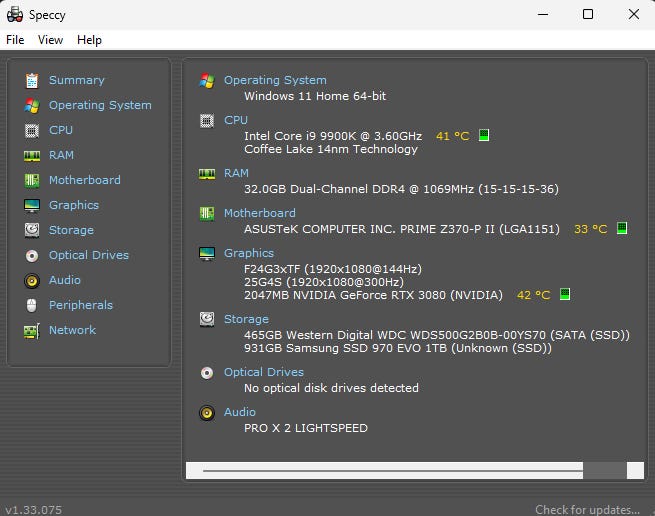Click the Samsung SSD 970 EVO 1TB line

coord(398,348)
